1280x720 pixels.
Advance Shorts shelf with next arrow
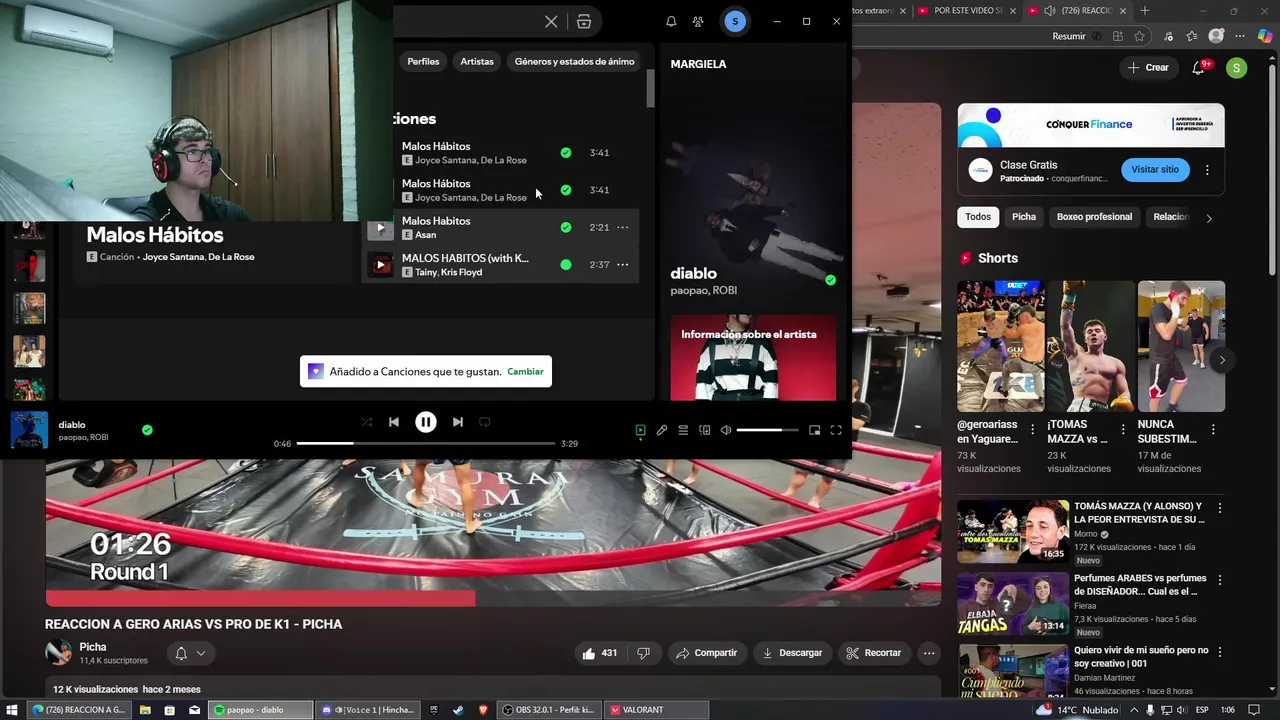pyautogui.click(x=1222, y=360)
